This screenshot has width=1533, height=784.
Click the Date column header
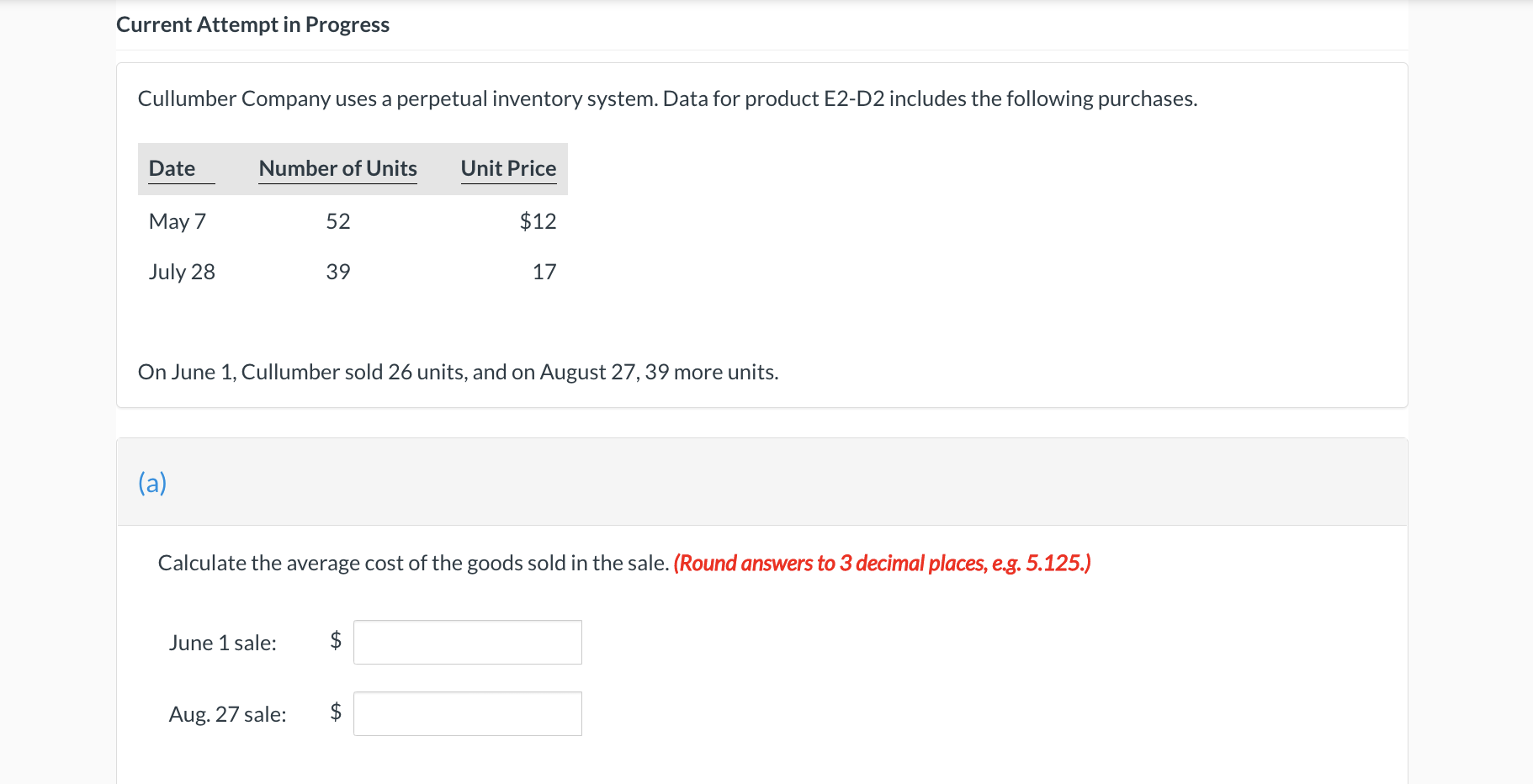point(172,168)
